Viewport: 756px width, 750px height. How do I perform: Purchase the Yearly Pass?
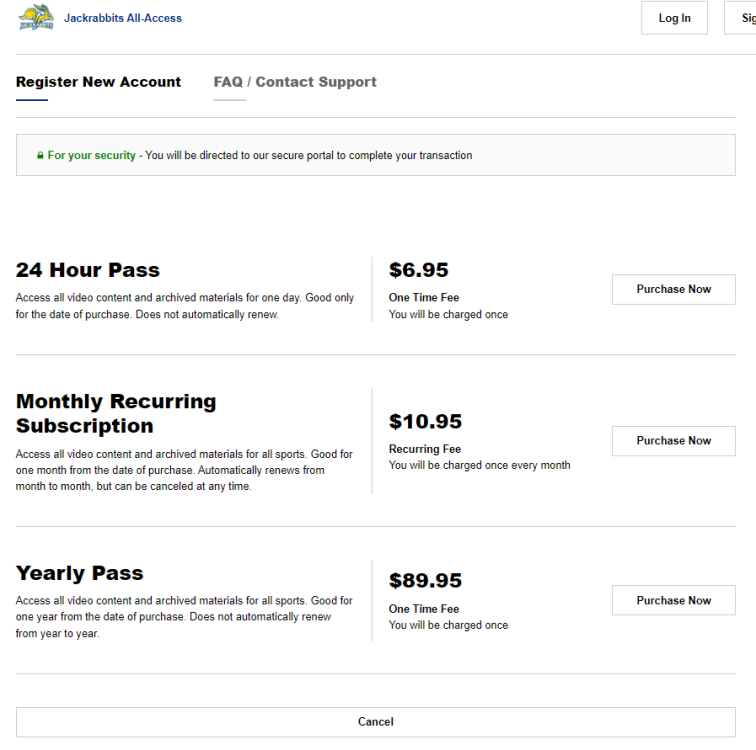(x=674, y=600)
